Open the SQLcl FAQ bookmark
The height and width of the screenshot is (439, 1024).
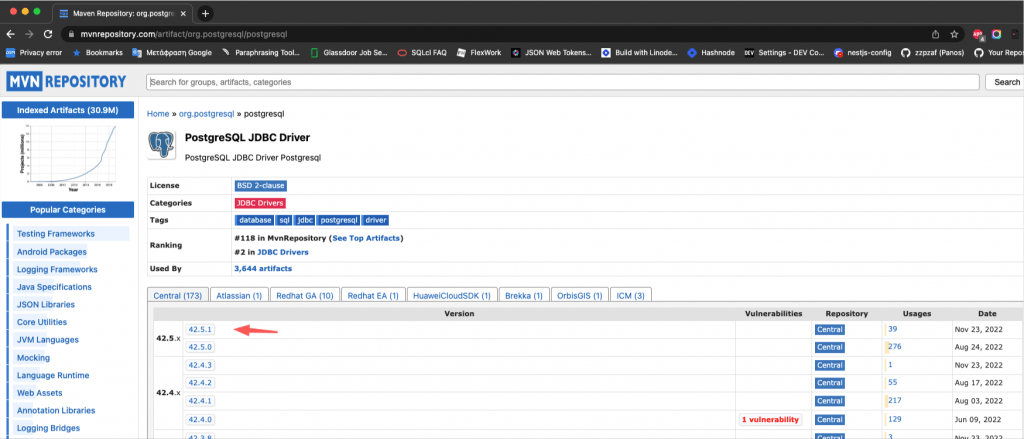click(422, 53)
